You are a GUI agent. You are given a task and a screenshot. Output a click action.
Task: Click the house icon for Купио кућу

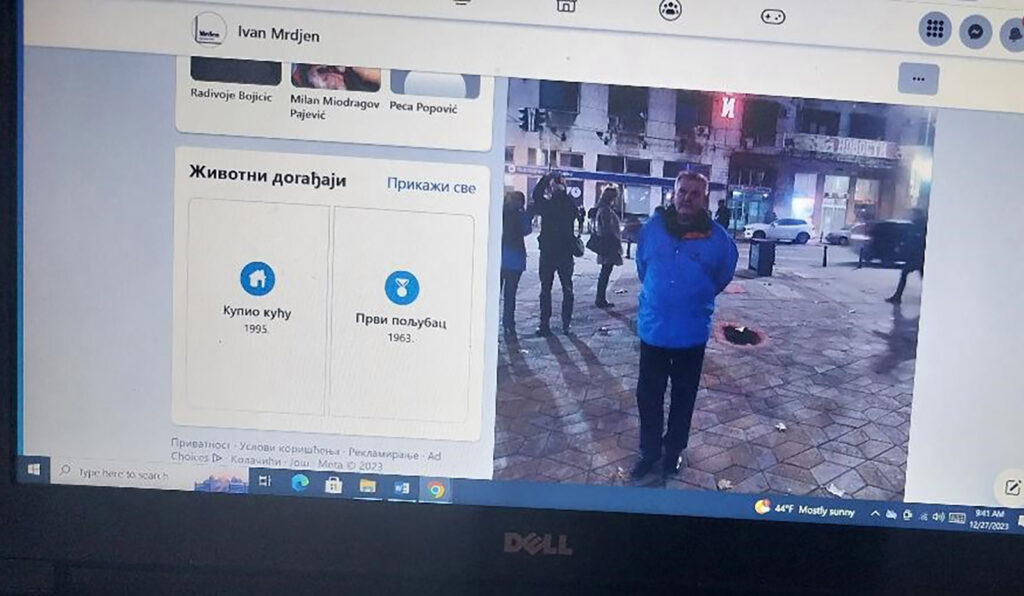click(257, 279)
